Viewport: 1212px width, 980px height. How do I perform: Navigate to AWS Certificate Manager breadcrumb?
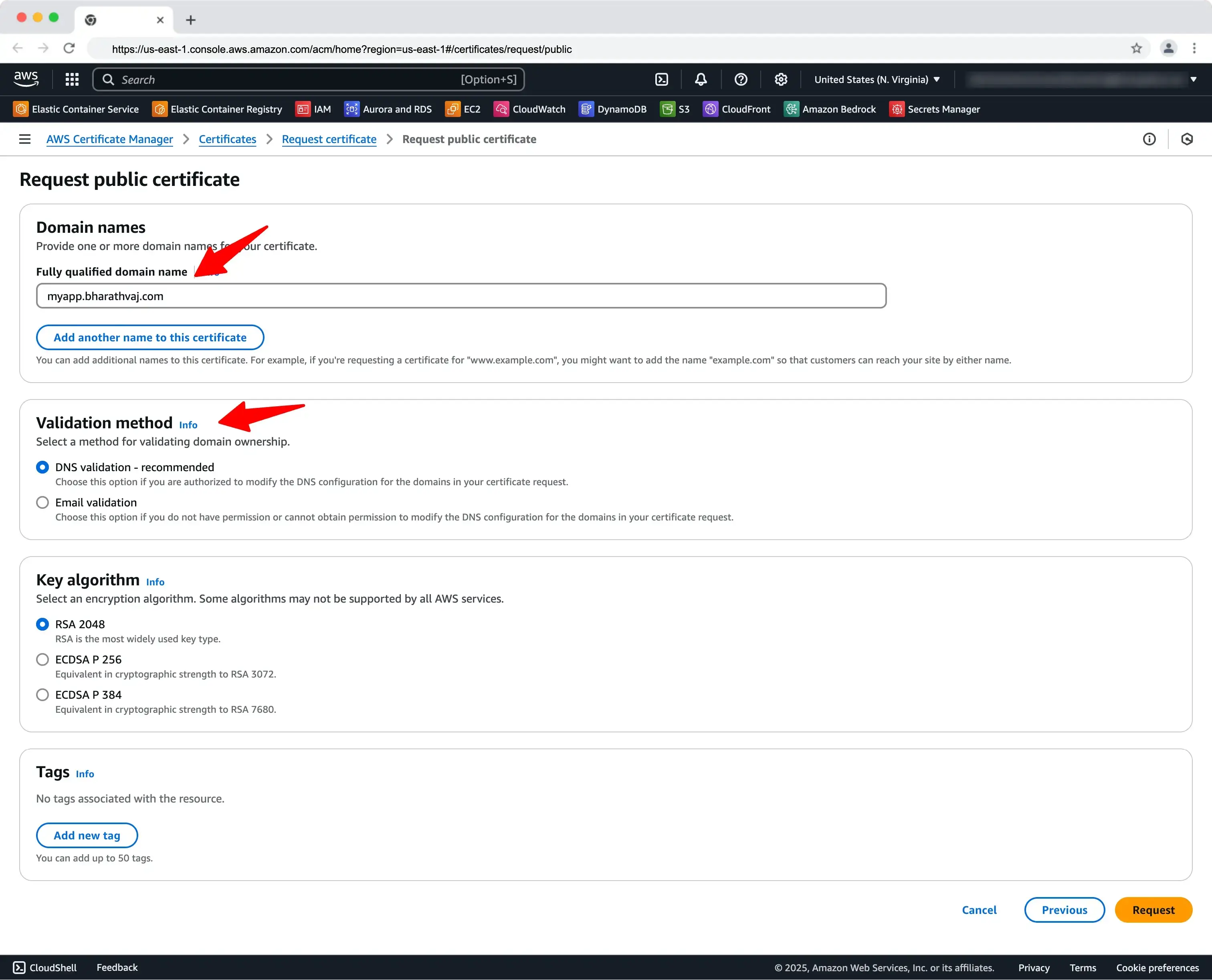pos(109,139)
